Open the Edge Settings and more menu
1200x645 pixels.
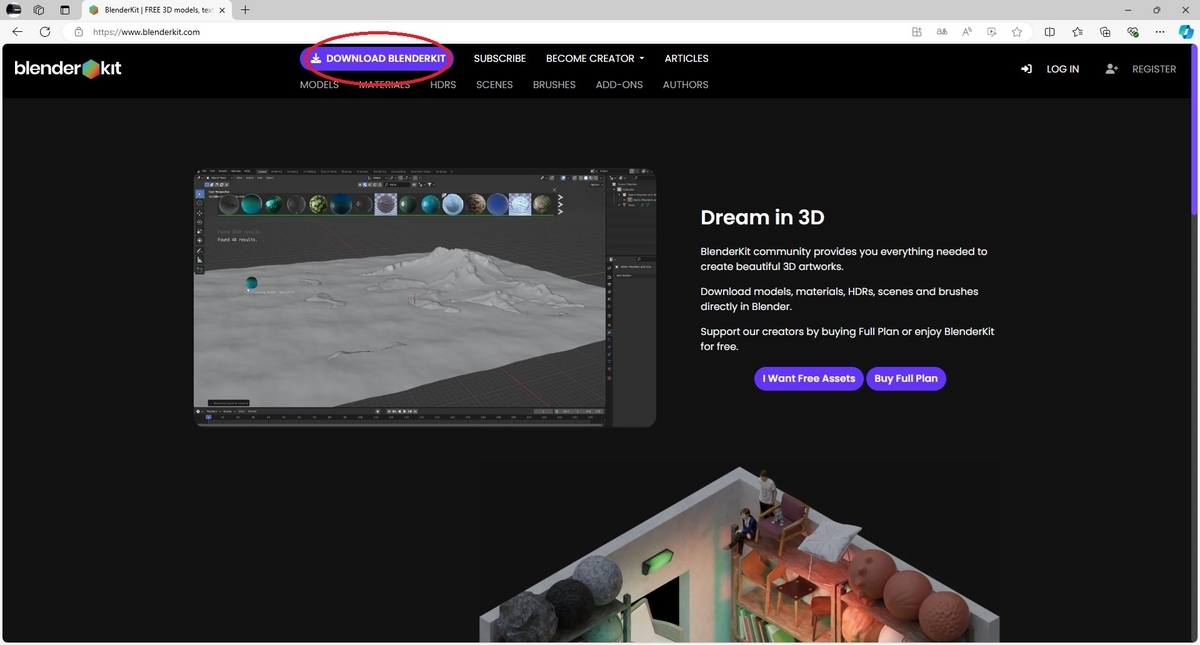tap(1160, 31)
